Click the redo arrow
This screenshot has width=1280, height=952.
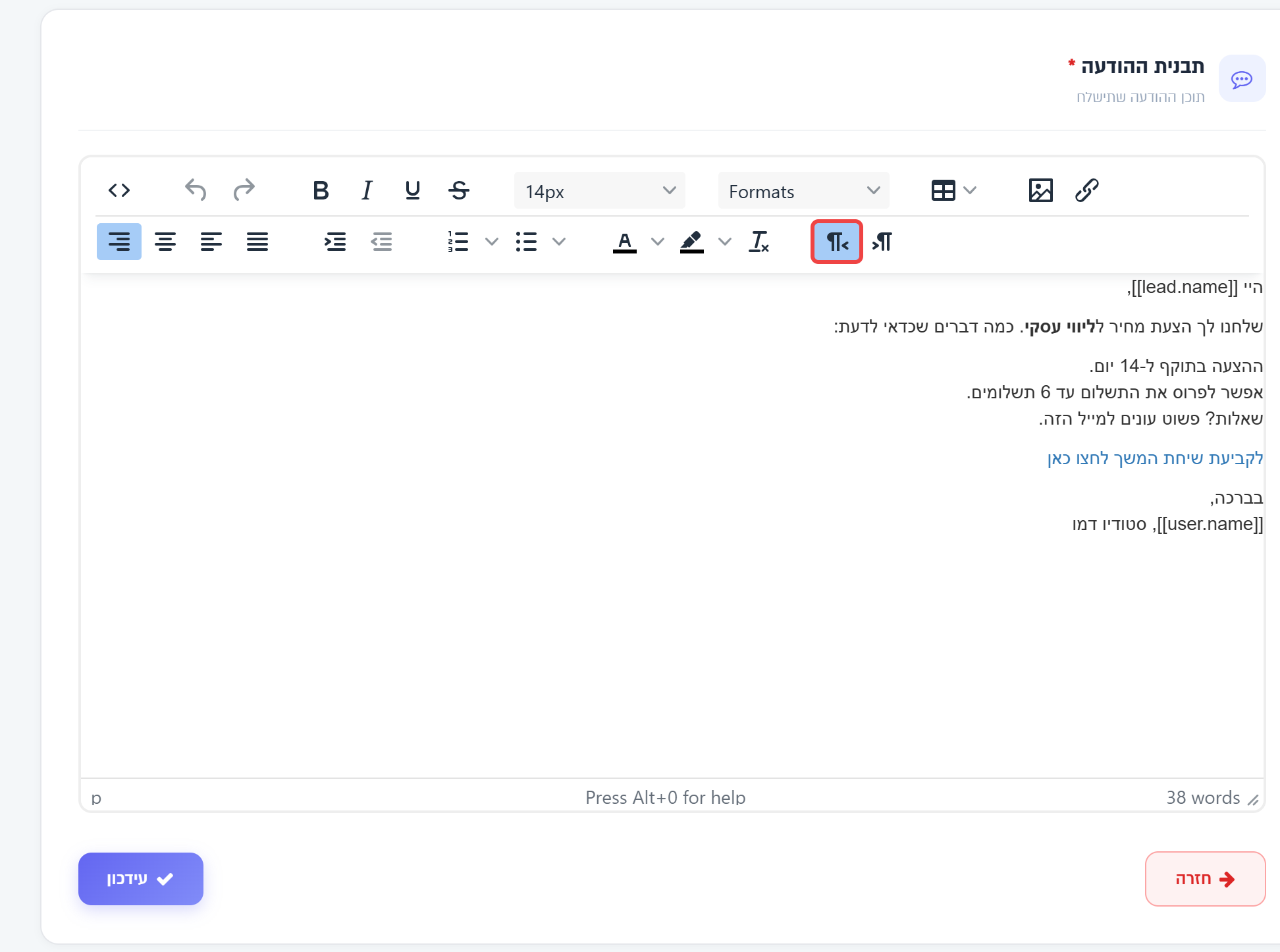click(x=244, y=191)
